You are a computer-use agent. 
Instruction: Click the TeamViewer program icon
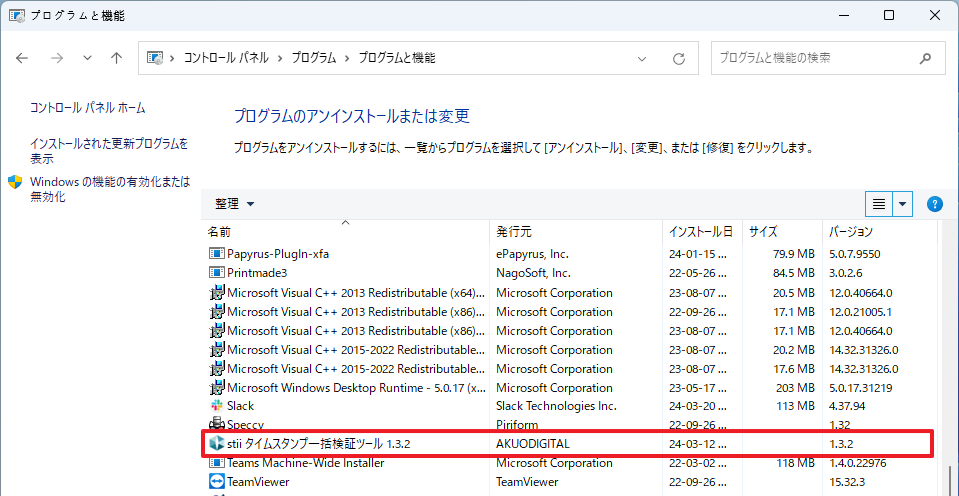coord(216,482)
